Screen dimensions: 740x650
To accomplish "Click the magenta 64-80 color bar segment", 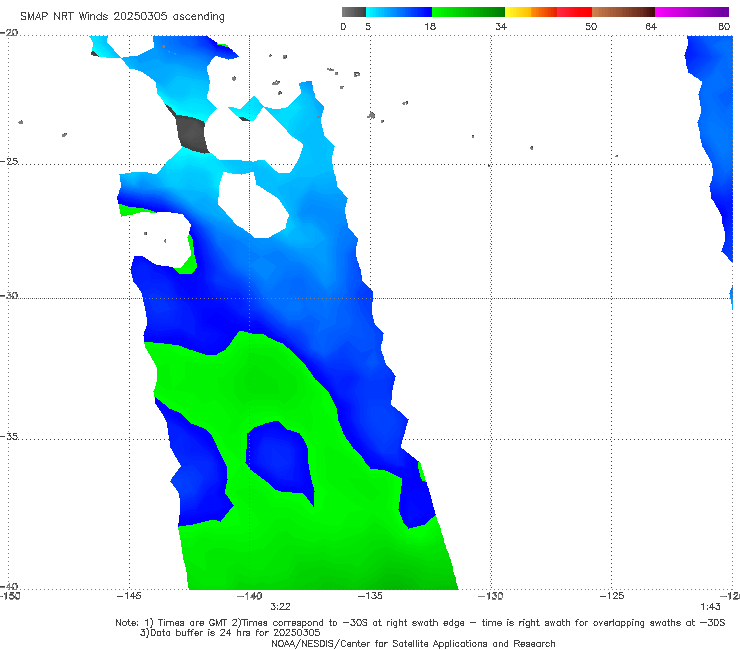I will pos(692,12).
